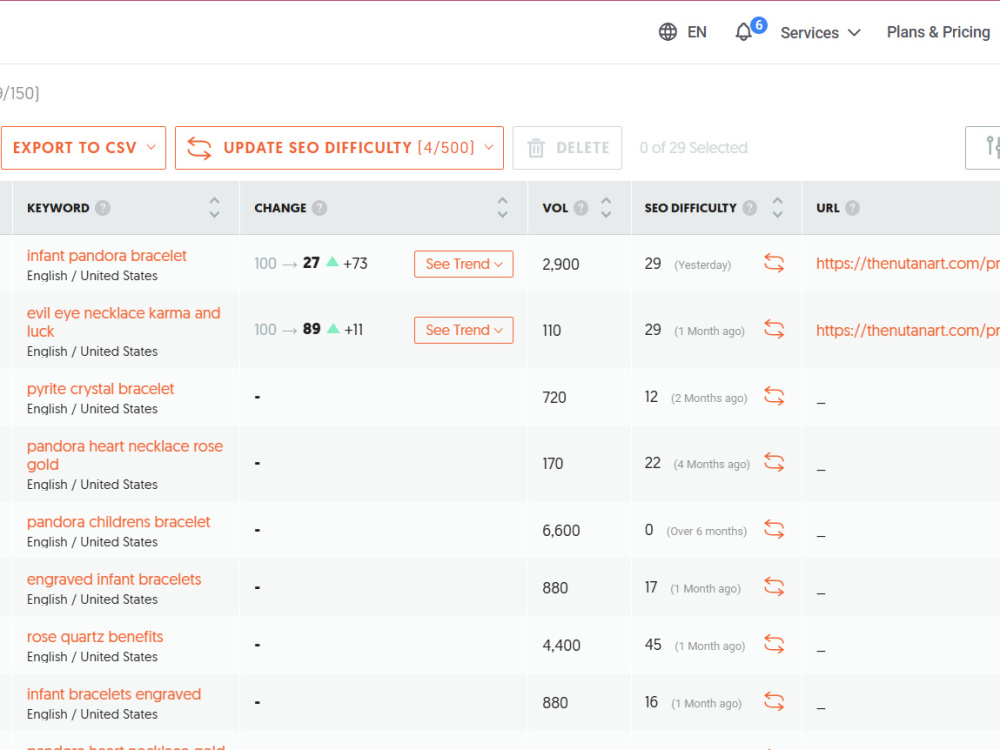Click the URL help question icon
This screenshot has height=750, width=1000.
coord(852,208)
